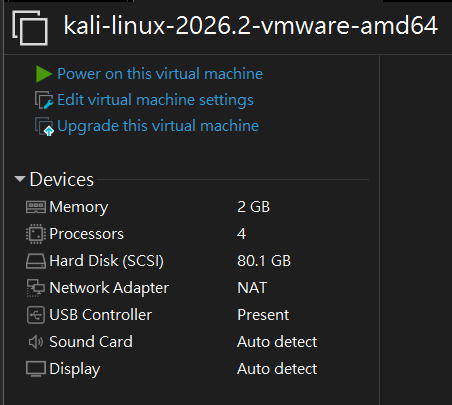Viewport: 452px width, 405px height.
Task: Select the Network Adapter NAT value
Action: click(252, 288)
